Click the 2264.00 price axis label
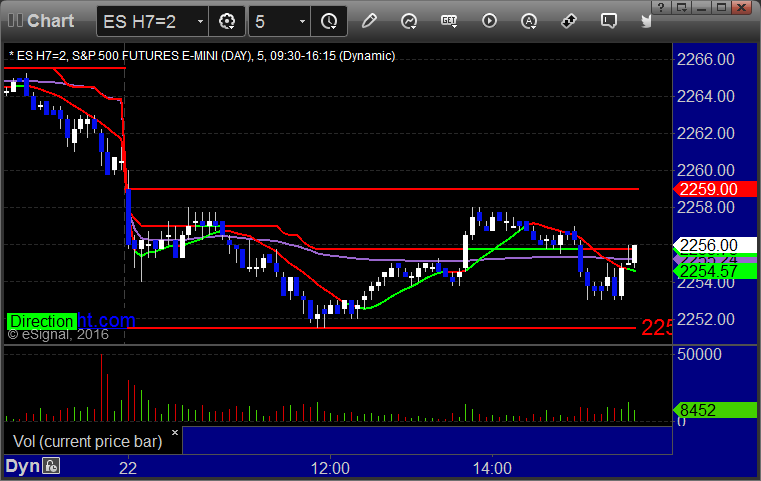This screenshot has height=481, width=761. point(706,96)
